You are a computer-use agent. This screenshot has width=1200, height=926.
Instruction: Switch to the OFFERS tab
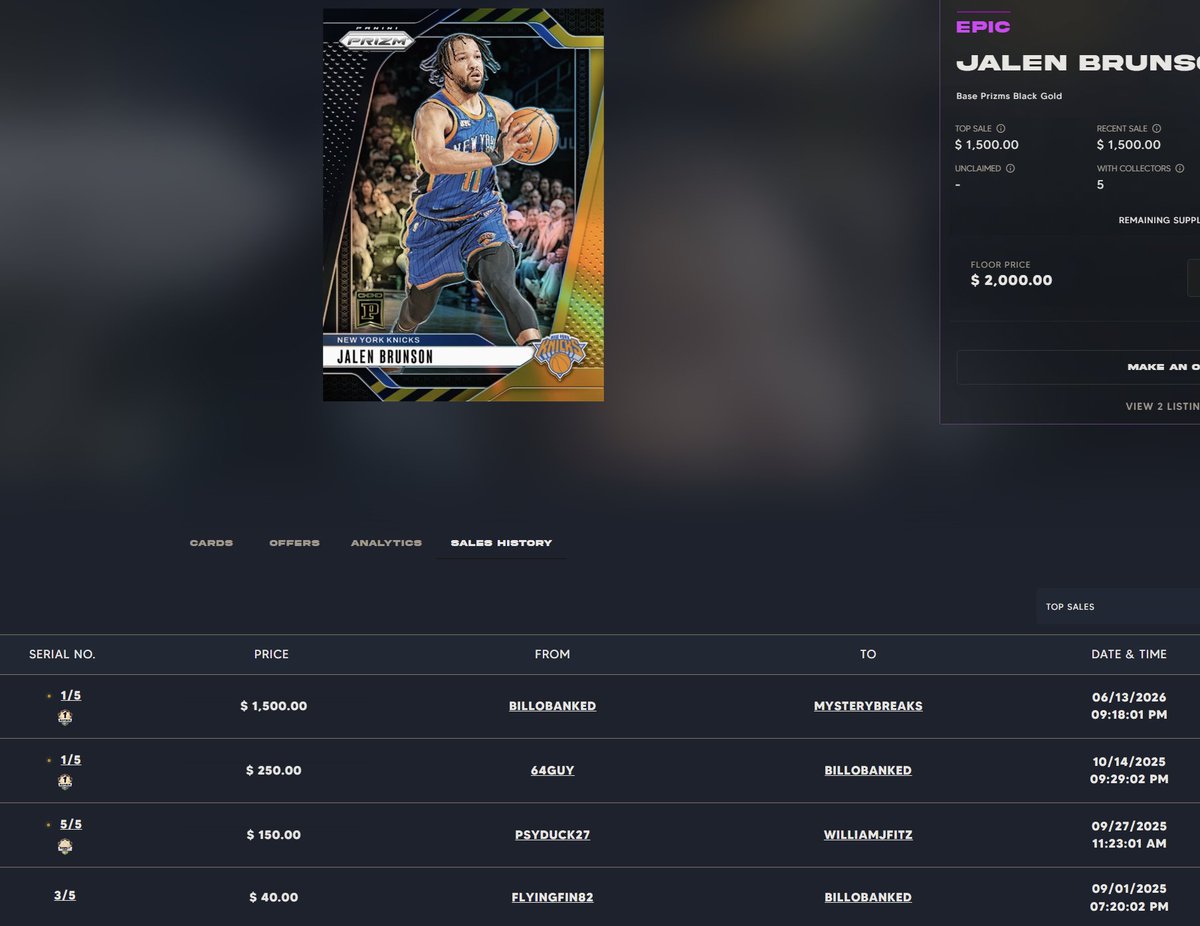[294, 543]
